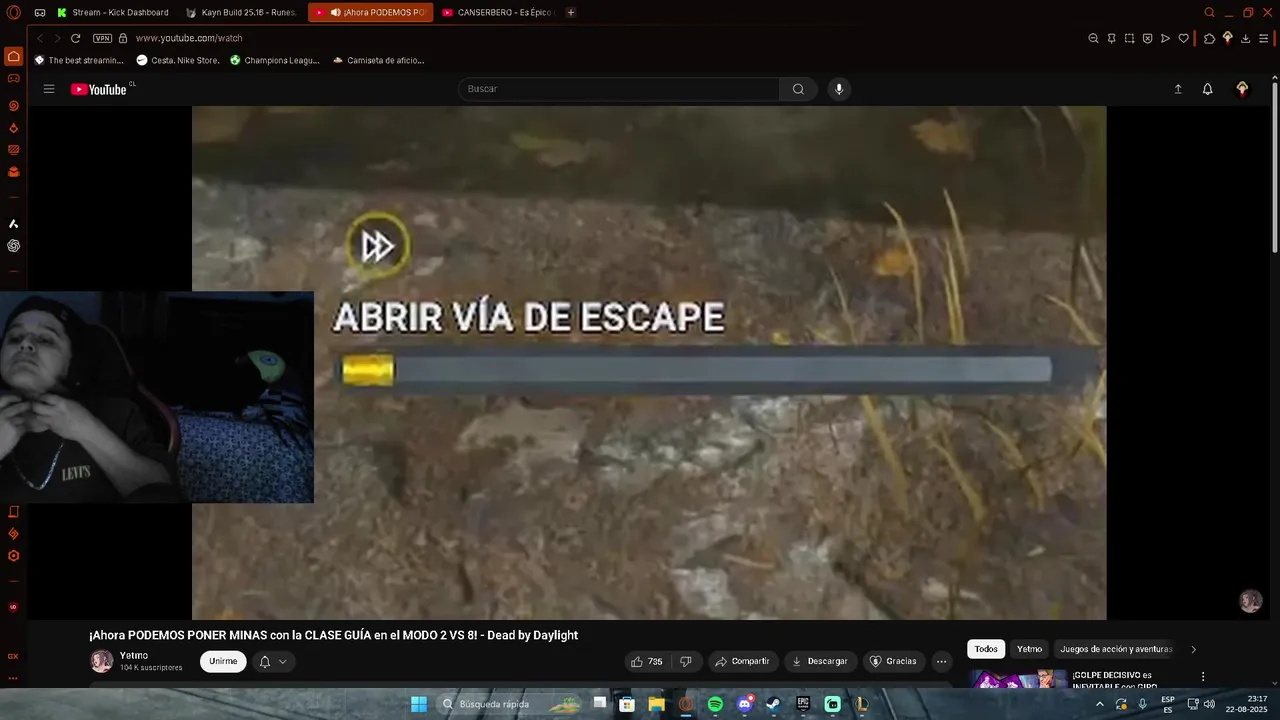Viewport: 1280px width, 720px height.
Task: Open The best streaming bookmark
Action: (x=79, y=60)
